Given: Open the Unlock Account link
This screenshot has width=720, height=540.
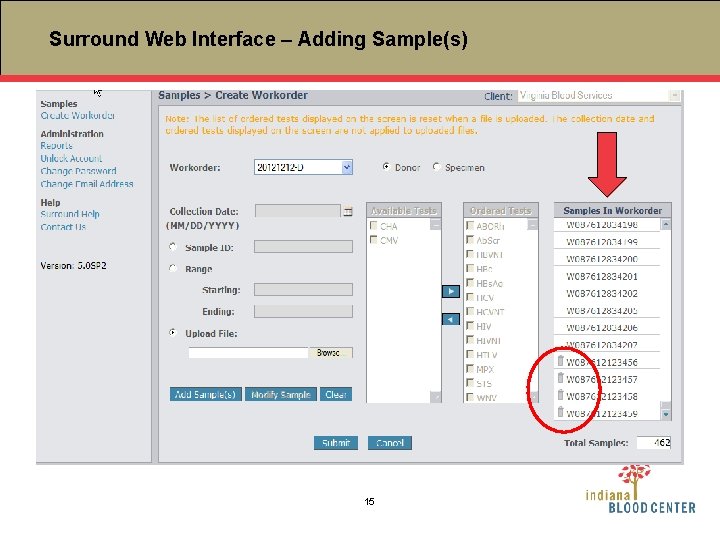Looking at the screenshot, I should coord(71,158).
